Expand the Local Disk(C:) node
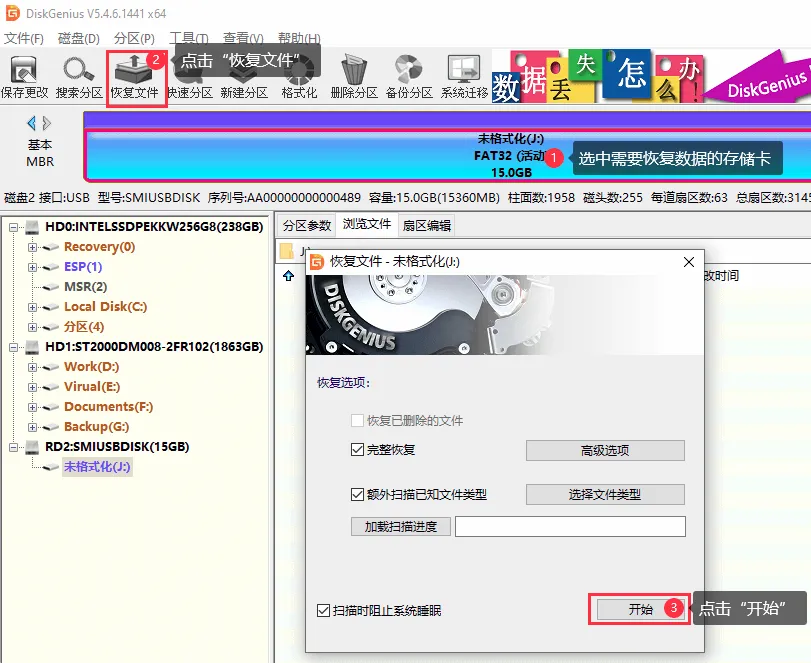 32,307
